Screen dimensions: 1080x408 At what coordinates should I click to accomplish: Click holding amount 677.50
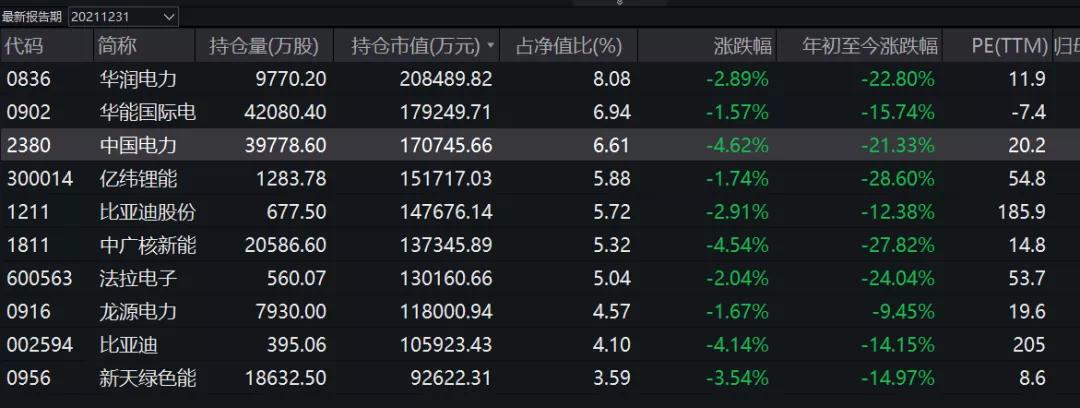pos(296,212)
